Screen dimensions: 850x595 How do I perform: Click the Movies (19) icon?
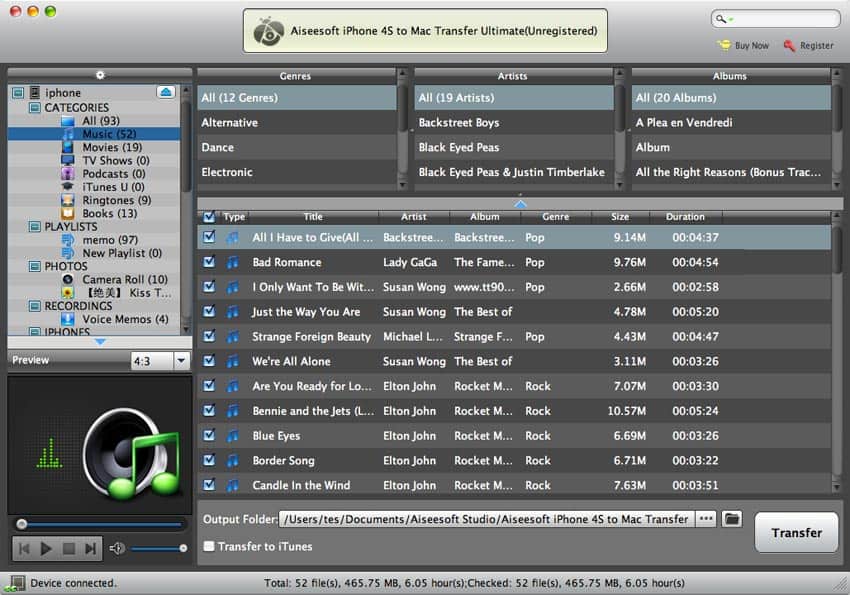(68, 147)
